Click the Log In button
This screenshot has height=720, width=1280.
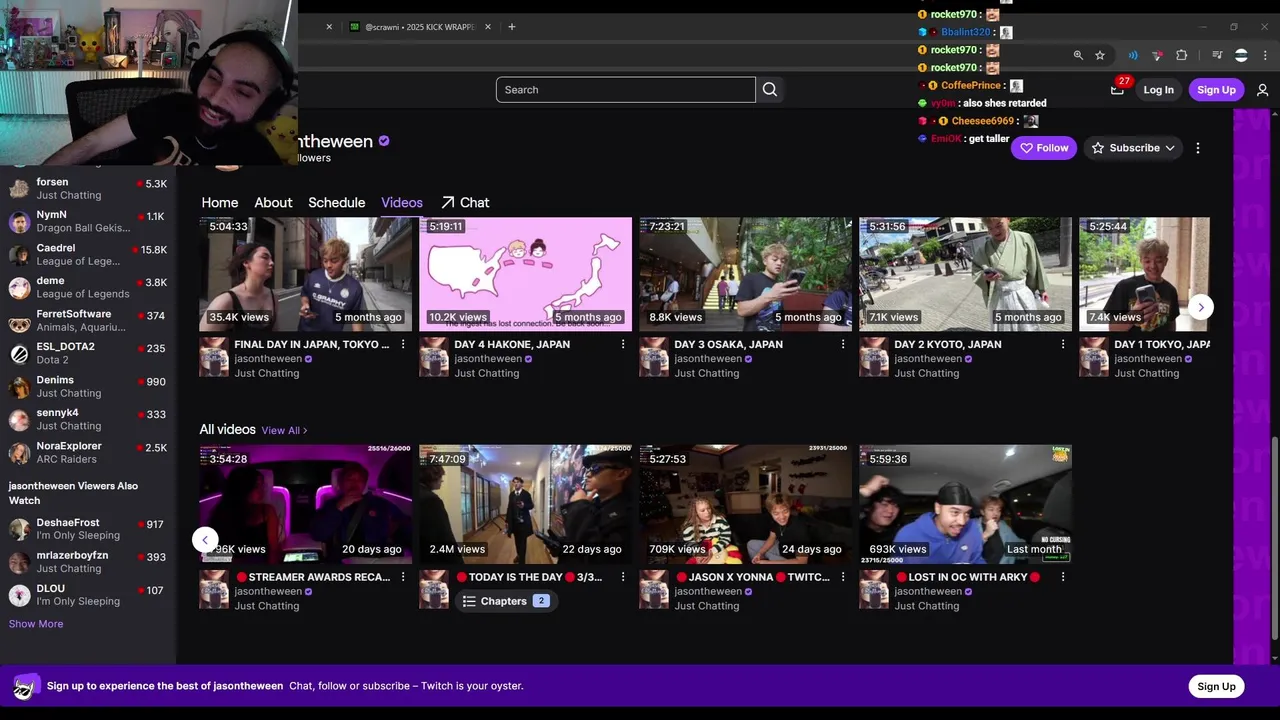[1158, 90]
